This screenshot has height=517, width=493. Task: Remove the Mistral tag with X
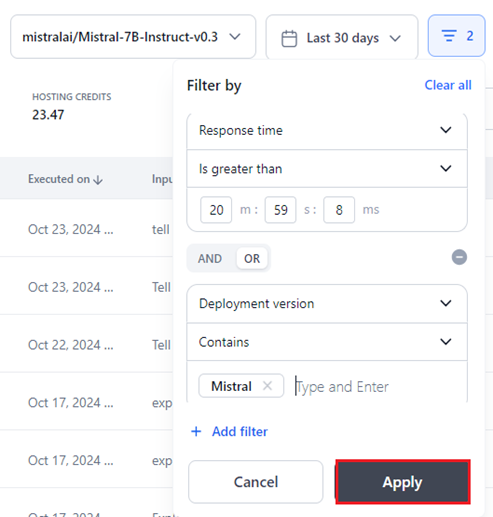pyautogui.click(x=267, y=386)
